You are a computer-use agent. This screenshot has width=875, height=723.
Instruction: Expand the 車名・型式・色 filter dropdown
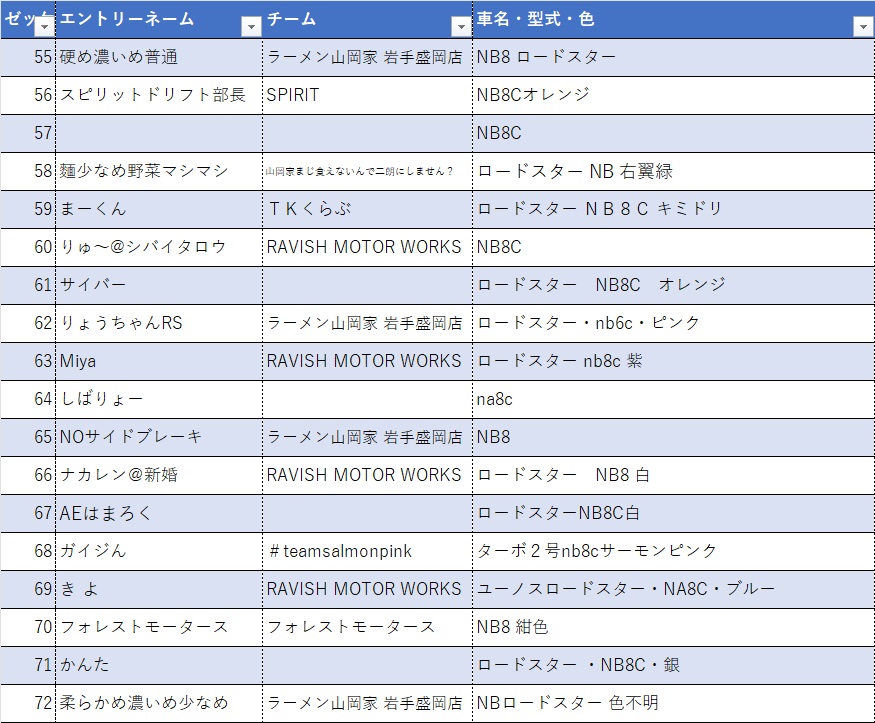click(862, 28)
